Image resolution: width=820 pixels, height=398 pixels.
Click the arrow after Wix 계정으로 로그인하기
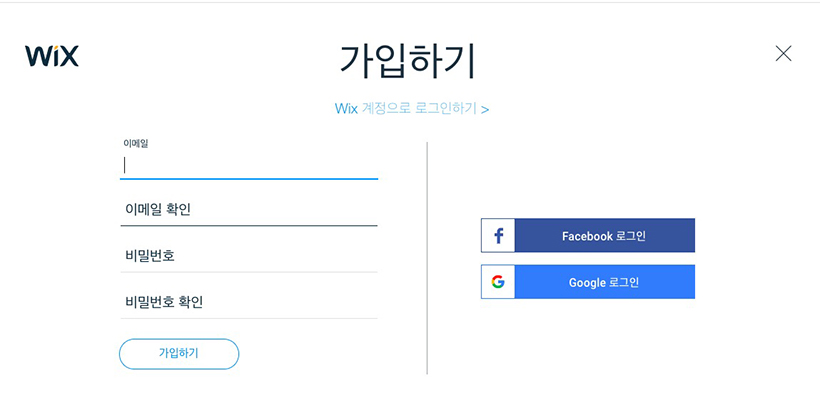tap(485, 109)
